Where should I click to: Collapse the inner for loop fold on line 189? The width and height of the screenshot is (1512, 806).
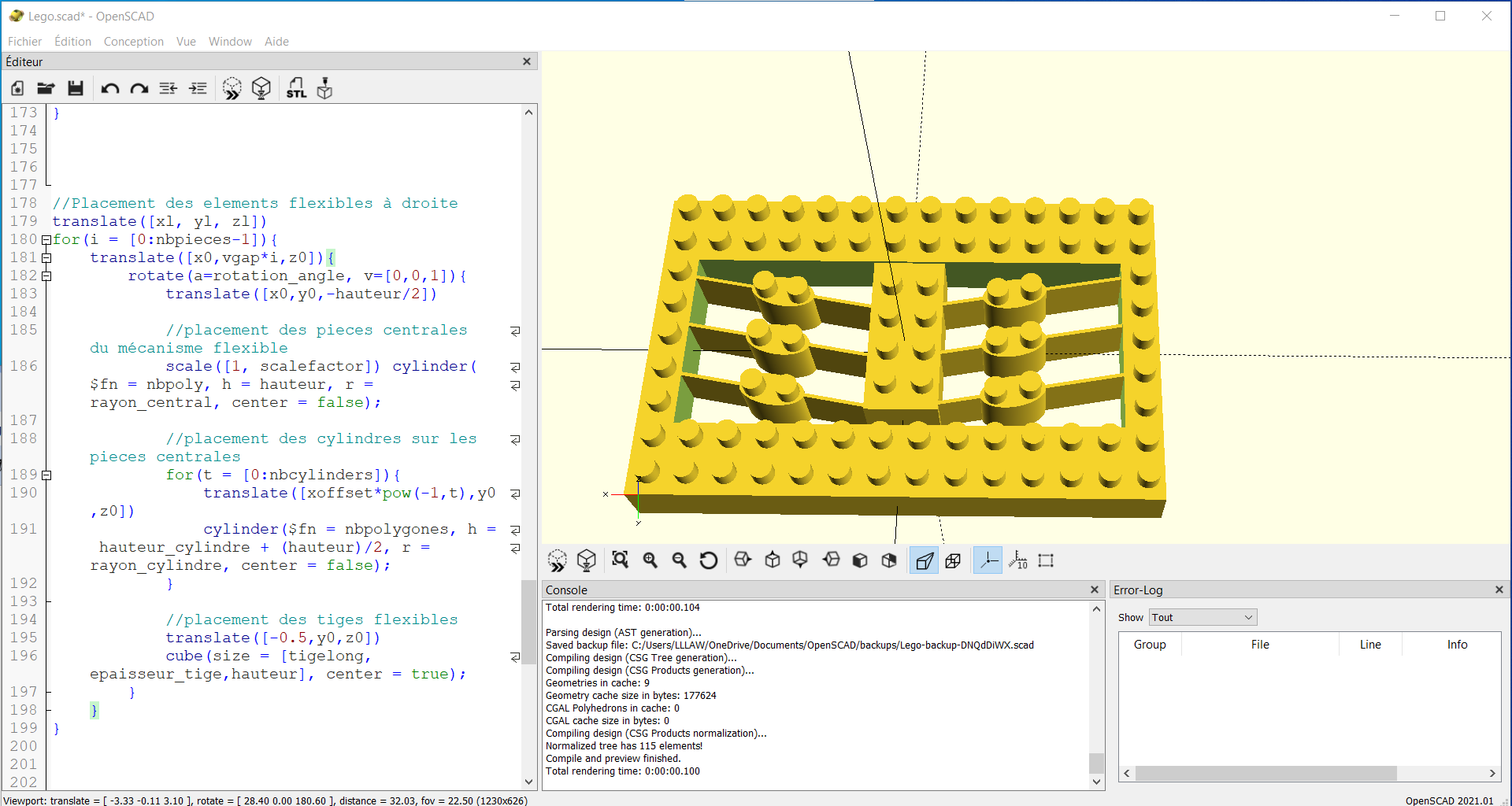pyautogui.click(x=46, y=475)
